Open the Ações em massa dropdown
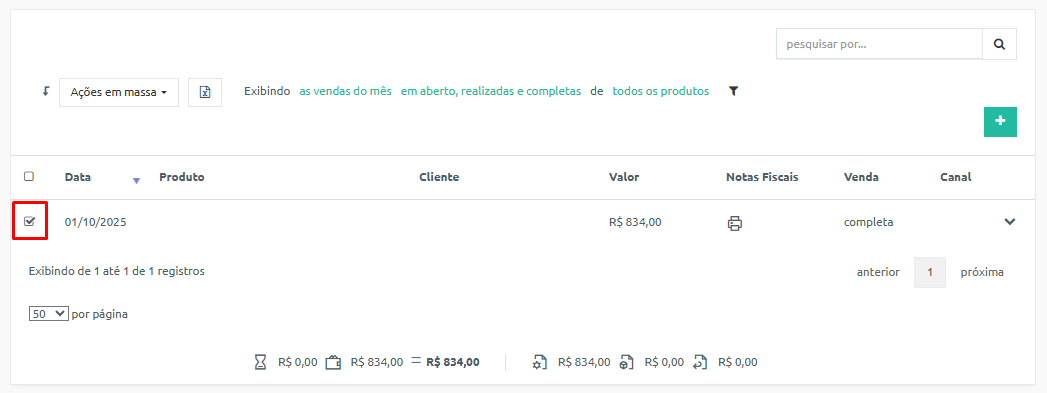 coord(119,92)
